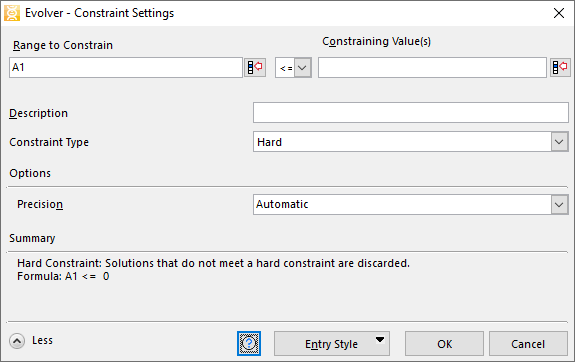Open the Entry Style menu arrow
575x362 pixels.
click(x=380, y=340)
